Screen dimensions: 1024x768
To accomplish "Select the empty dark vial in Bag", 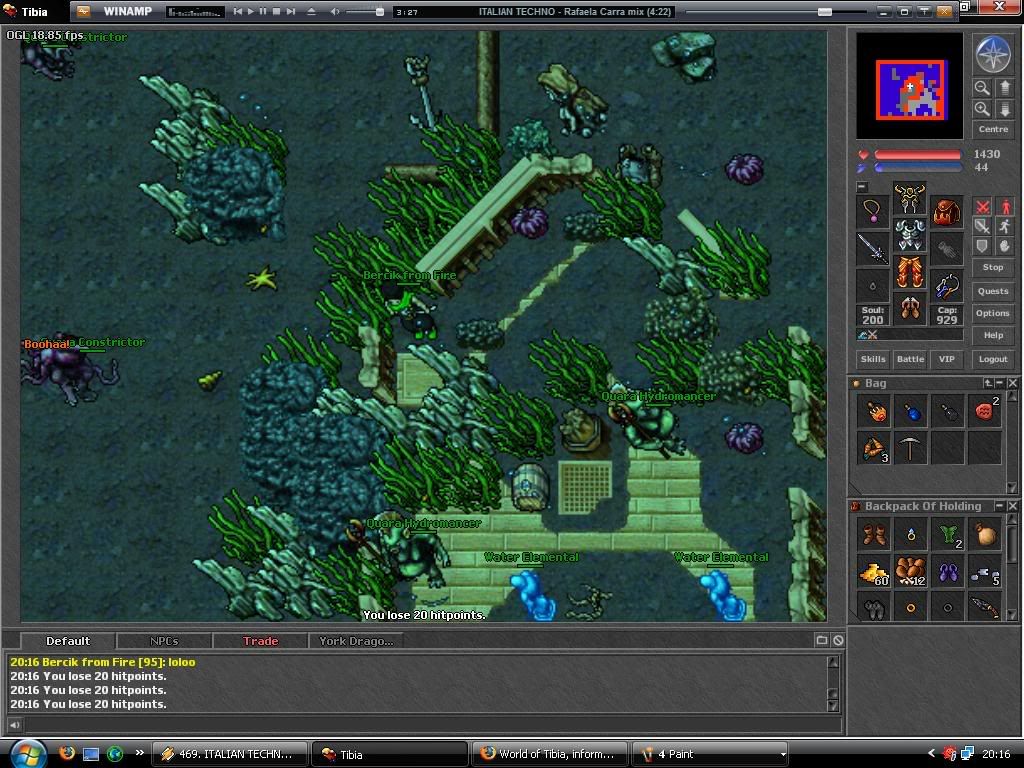I will pyautogui.click(x=948, y=411).
